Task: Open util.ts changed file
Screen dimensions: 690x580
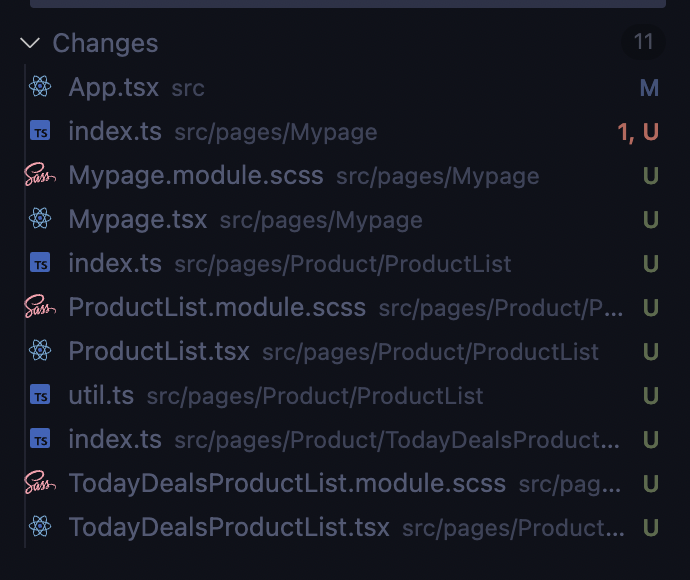Action: tap(100, 395)
